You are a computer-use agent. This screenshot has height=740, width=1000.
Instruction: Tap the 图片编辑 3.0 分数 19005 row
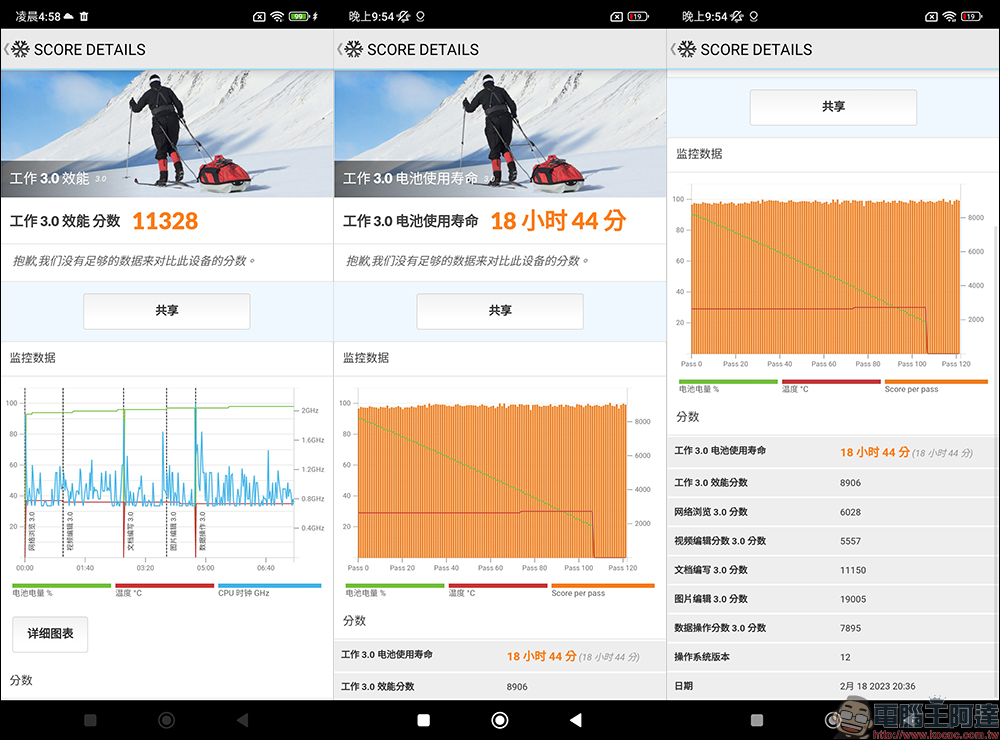coord(833,599)
